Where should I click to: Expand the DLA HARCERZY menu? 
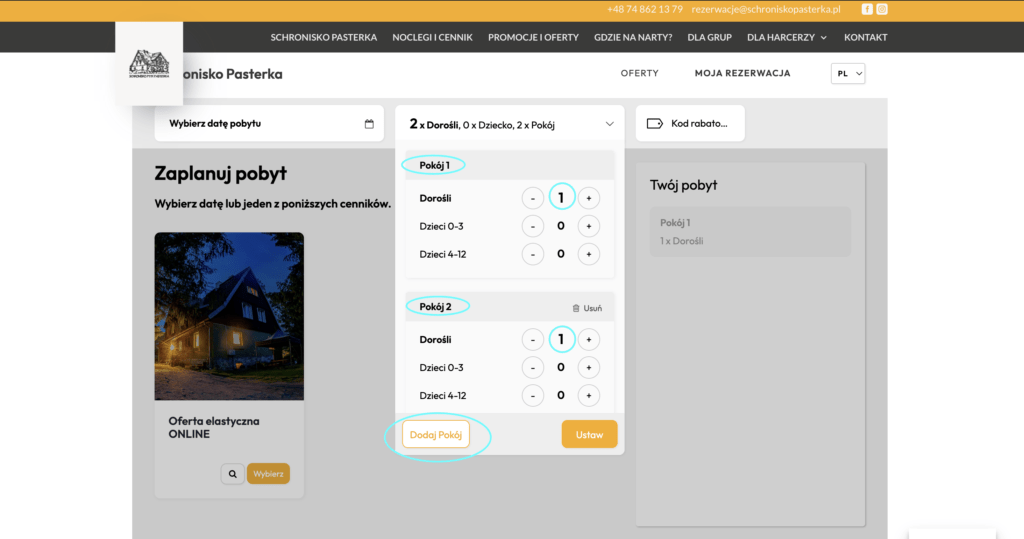pyautogui.click(x=786, y=37)
